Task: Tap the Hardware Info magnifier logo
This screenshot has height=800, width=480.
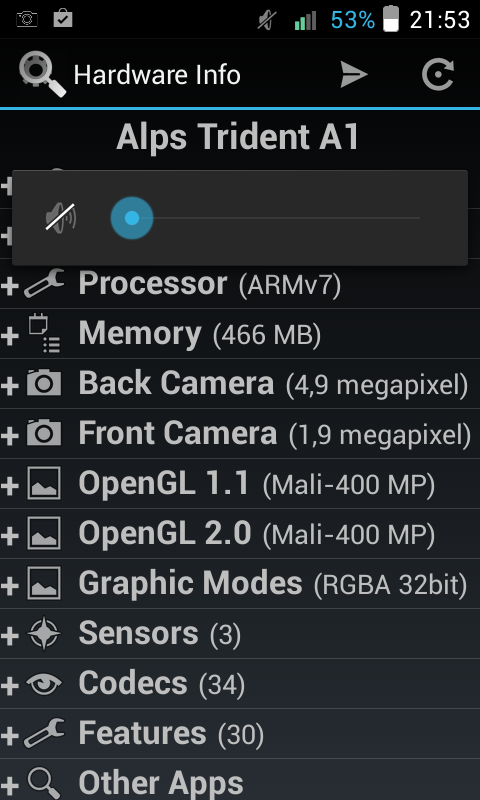Action: [x=42, y=75]
